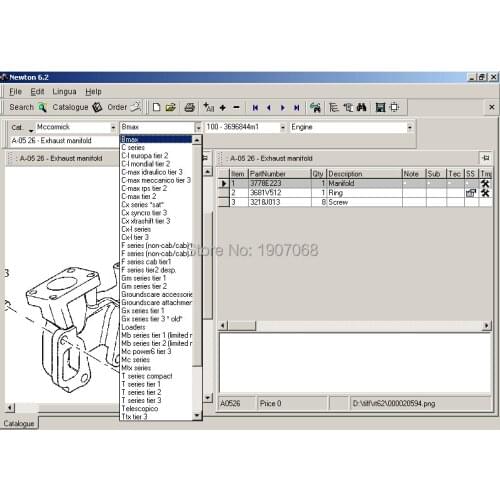Click the binoculars find icon
500x500 pixels.
coord(362,107)
